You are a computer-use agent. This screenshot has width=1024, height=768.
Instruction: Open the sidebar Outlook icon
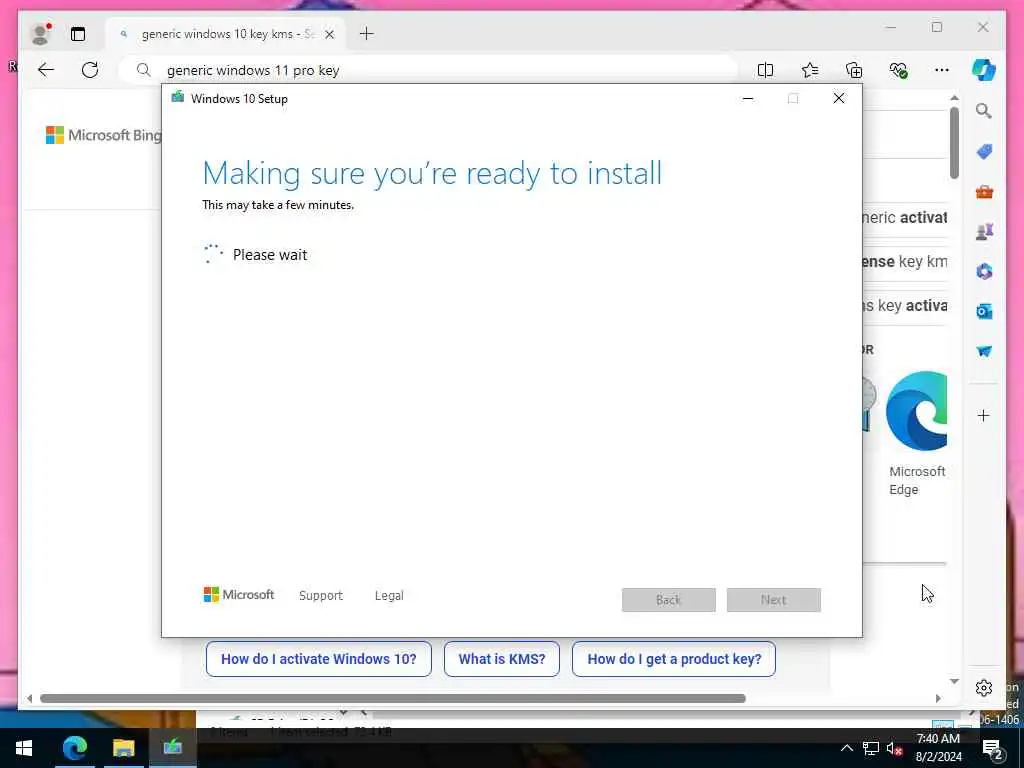point(984,312)
